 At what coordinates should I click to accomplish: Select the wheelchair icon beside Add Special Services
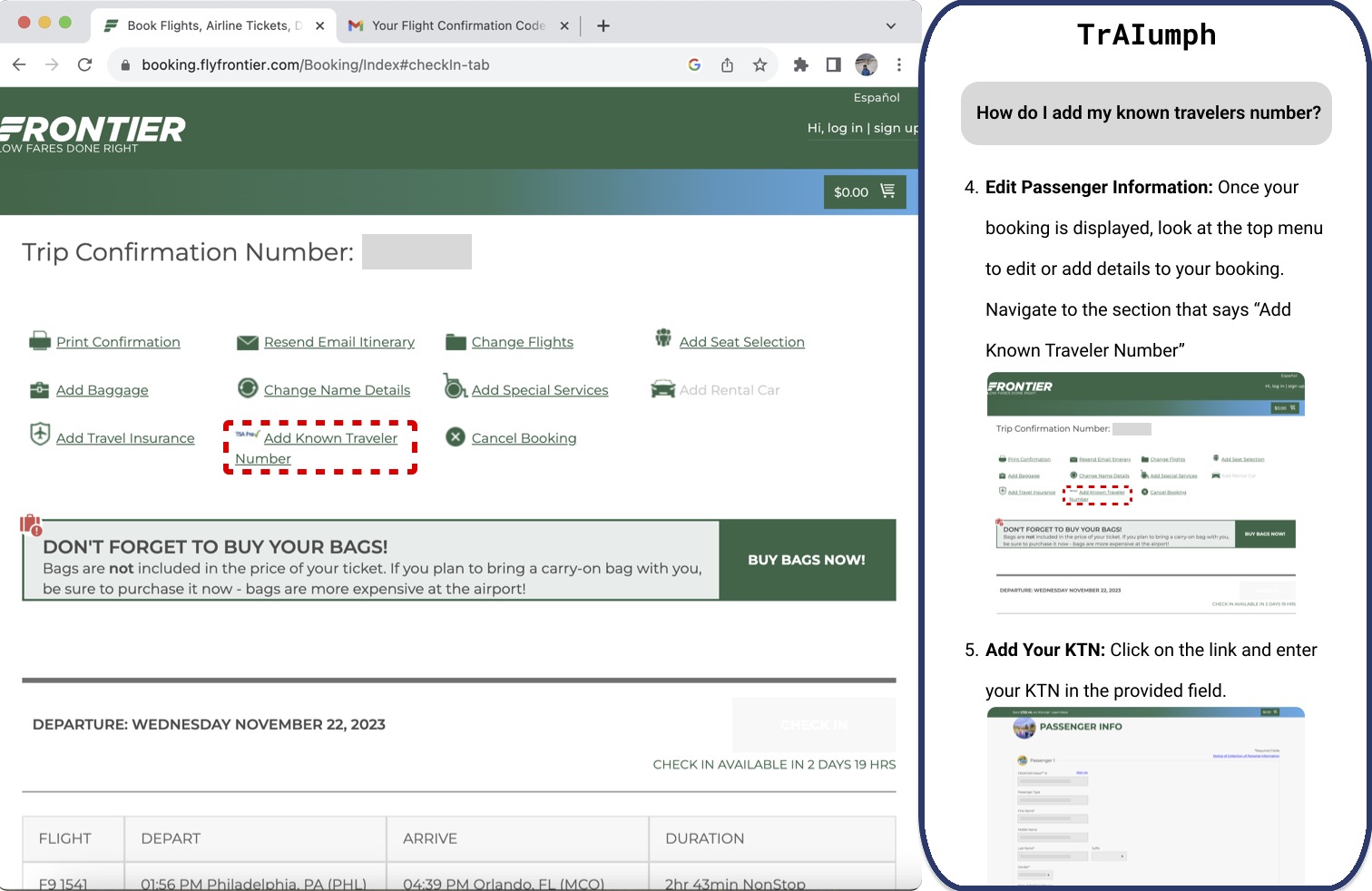(x=455, y=386)
